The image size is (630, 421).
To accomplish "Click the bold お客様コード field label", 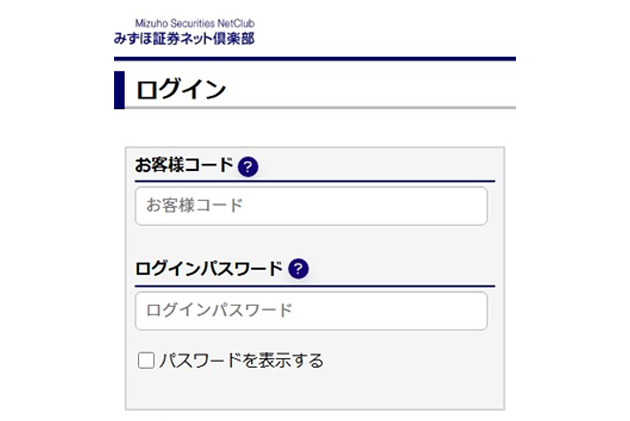I will pos(184,165).
